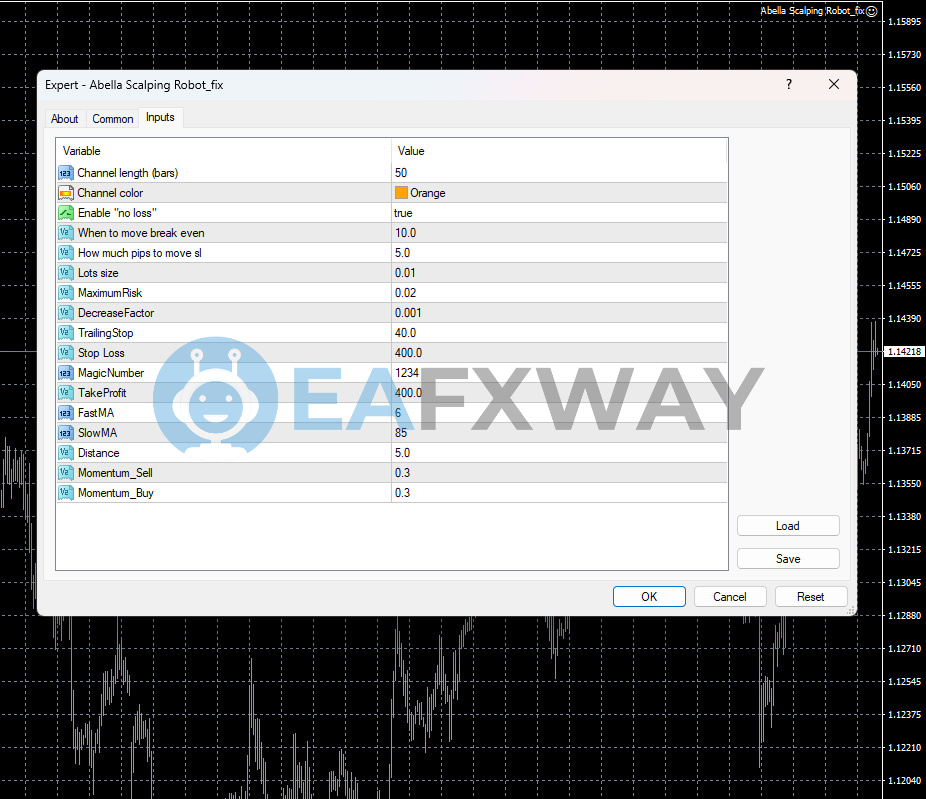Click the Reset button
The width and height of the screenshot is (926, 799).
pyautogui.click(x=811, y=596)
